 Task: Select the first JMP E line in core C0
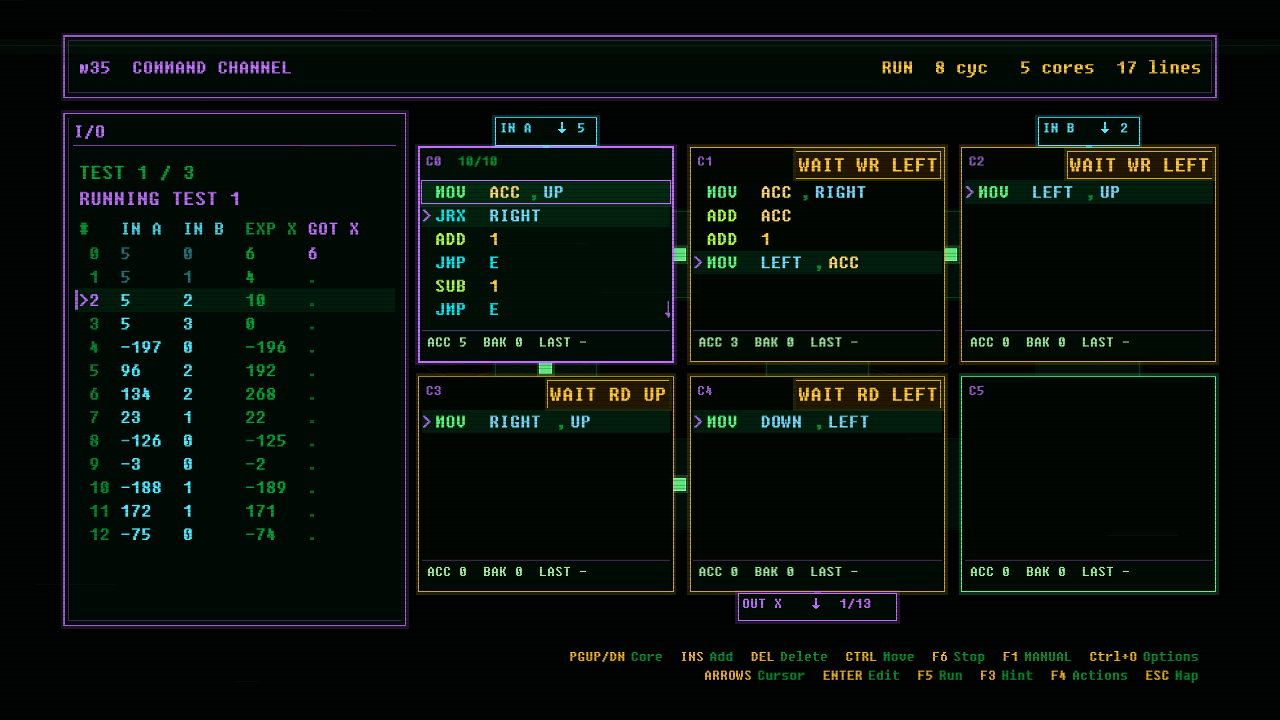(546, 263)
